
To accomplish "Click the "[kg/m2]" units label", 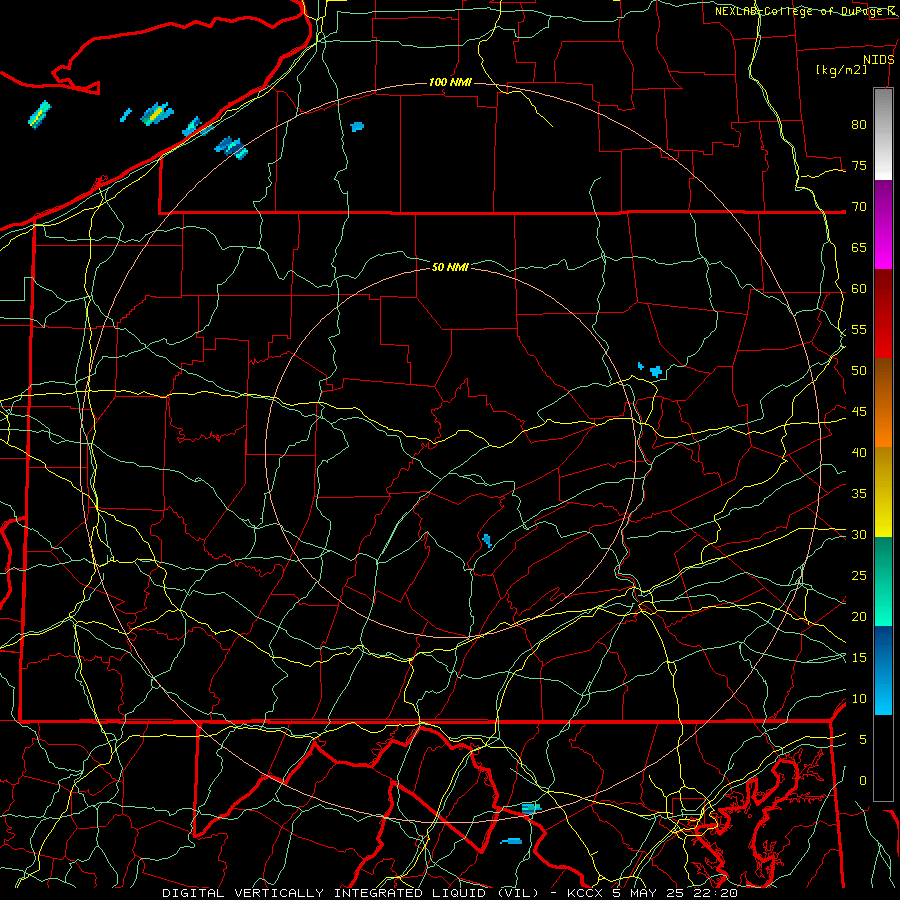I will (841, 70).
